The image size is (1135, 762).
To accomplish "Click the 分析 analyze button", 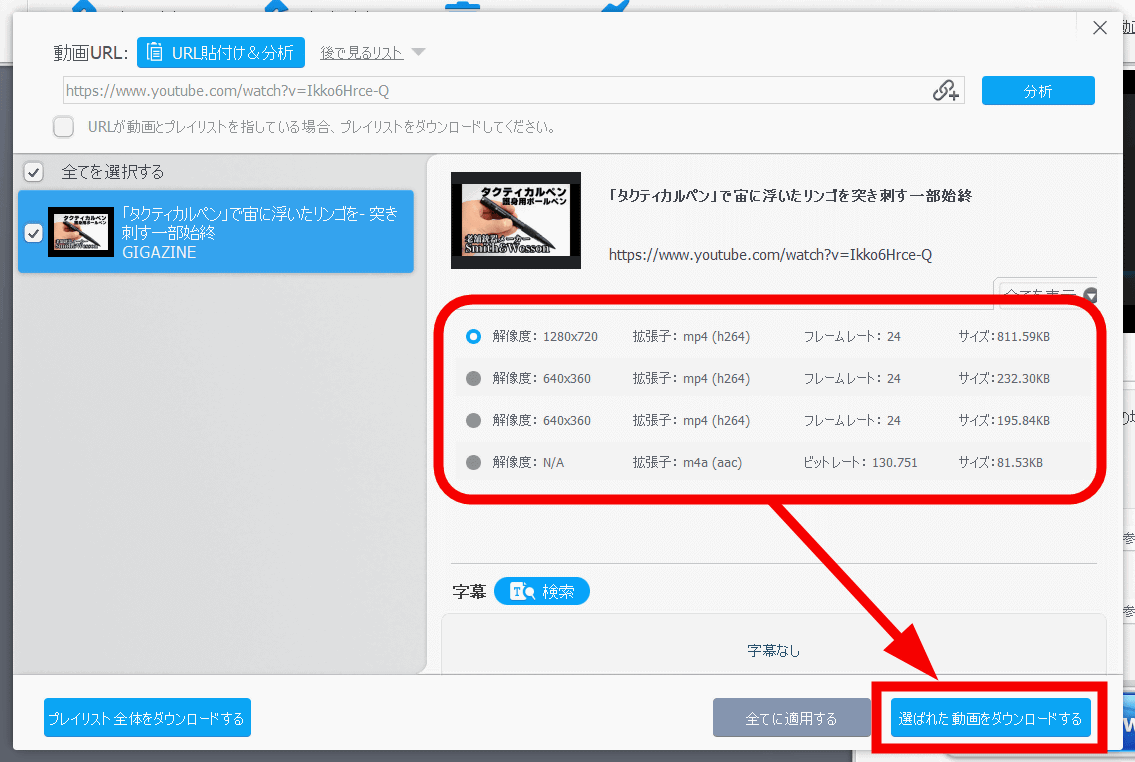I will pyautogui.click(x=1037, y=91).
